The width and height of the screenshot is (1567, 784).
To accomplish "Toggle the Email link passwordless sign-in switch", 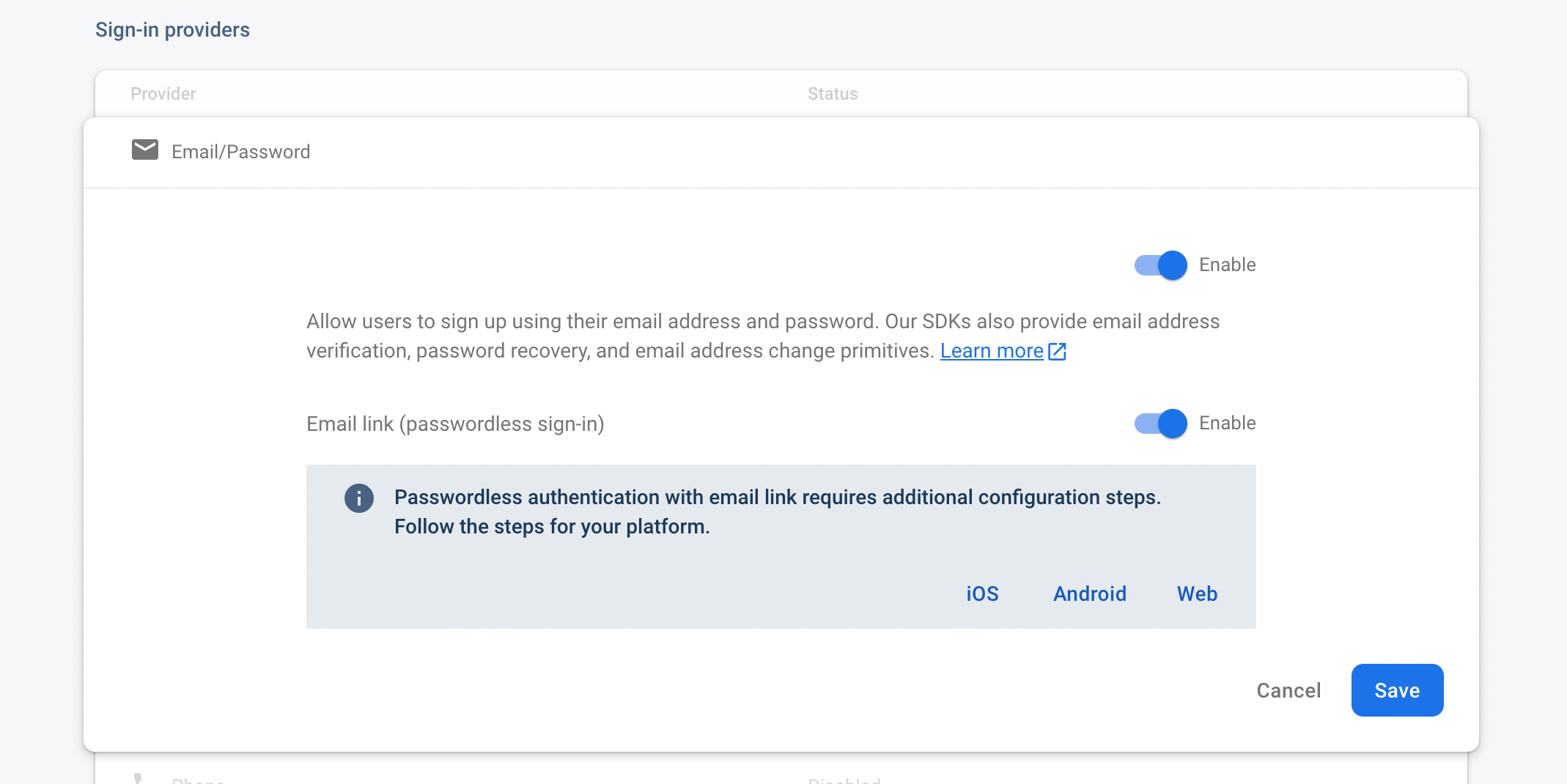I will pos(1160,423).
